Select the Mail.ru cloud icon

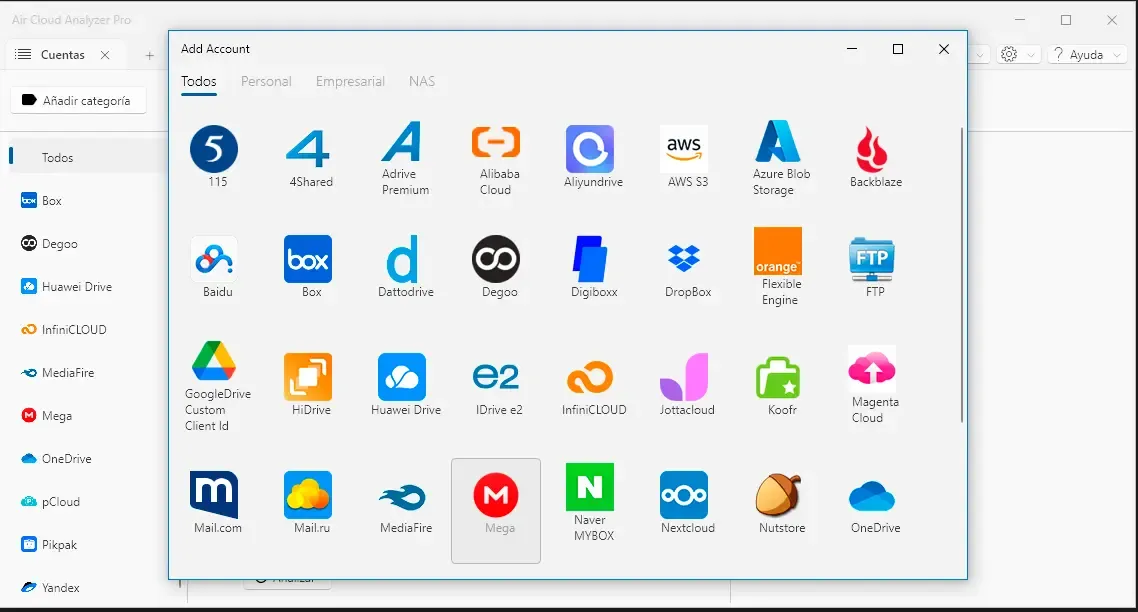point(308,494)
